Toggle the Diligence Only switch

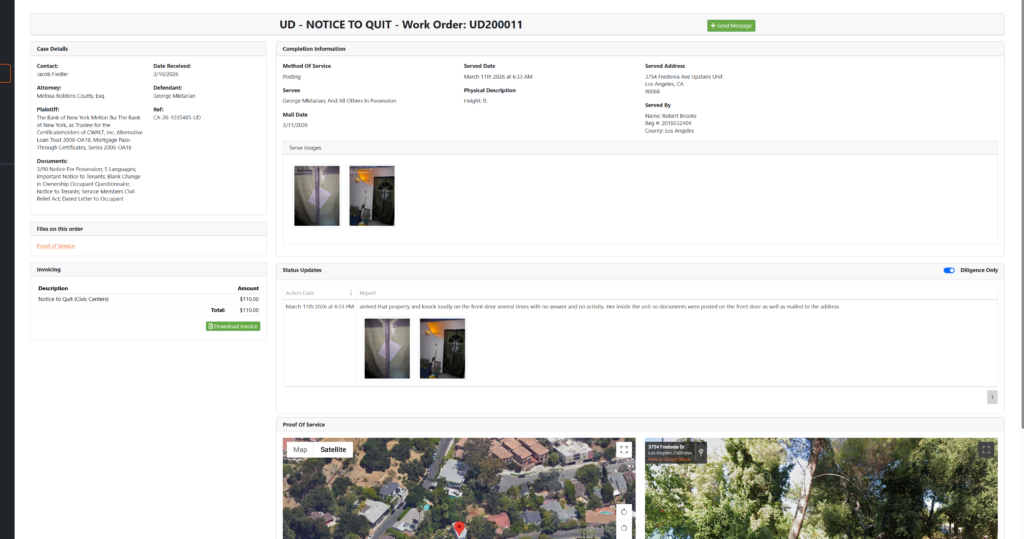(x=949, y=270)
